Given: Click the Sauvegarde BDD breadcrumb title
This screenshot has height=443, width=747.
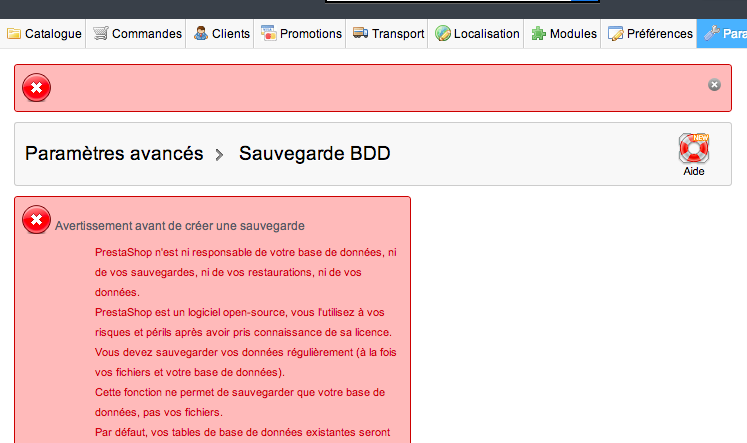Looking at the screenshot, I should pyautogui.click(x=314, y=153).
